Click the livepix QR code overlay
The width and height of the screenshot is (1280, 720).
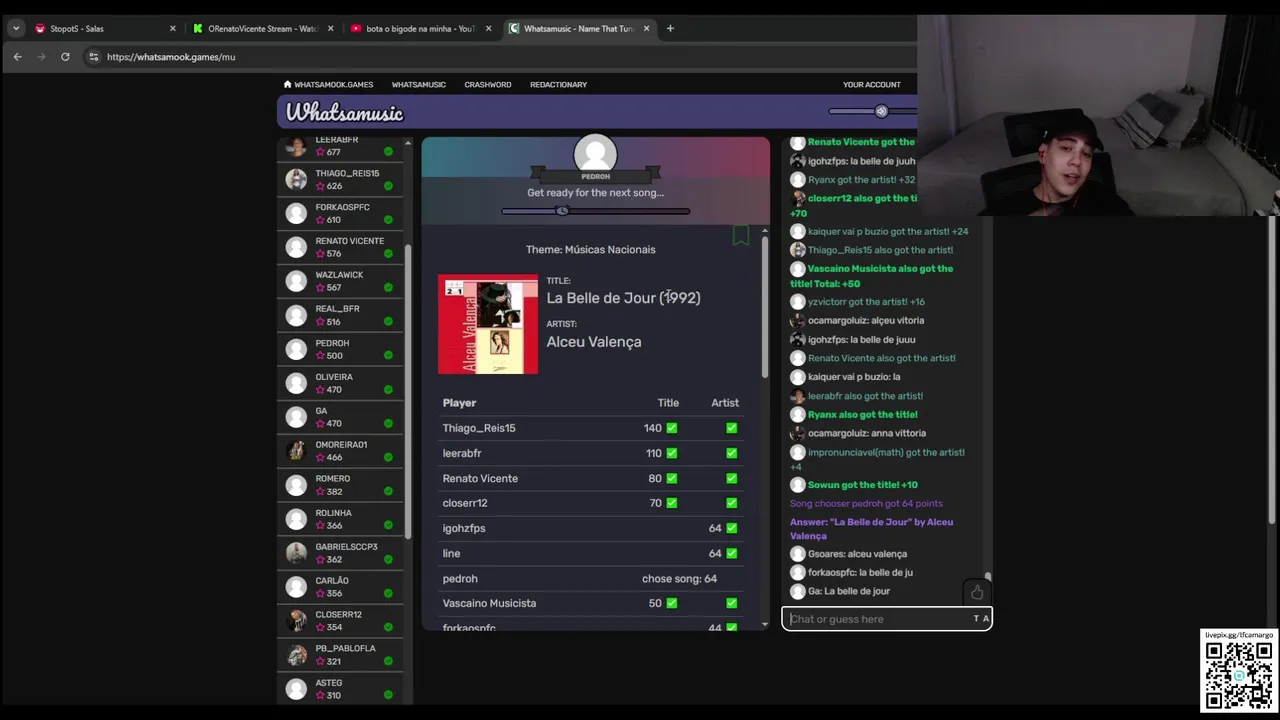pyautogui.click(x=1239, y=676)
